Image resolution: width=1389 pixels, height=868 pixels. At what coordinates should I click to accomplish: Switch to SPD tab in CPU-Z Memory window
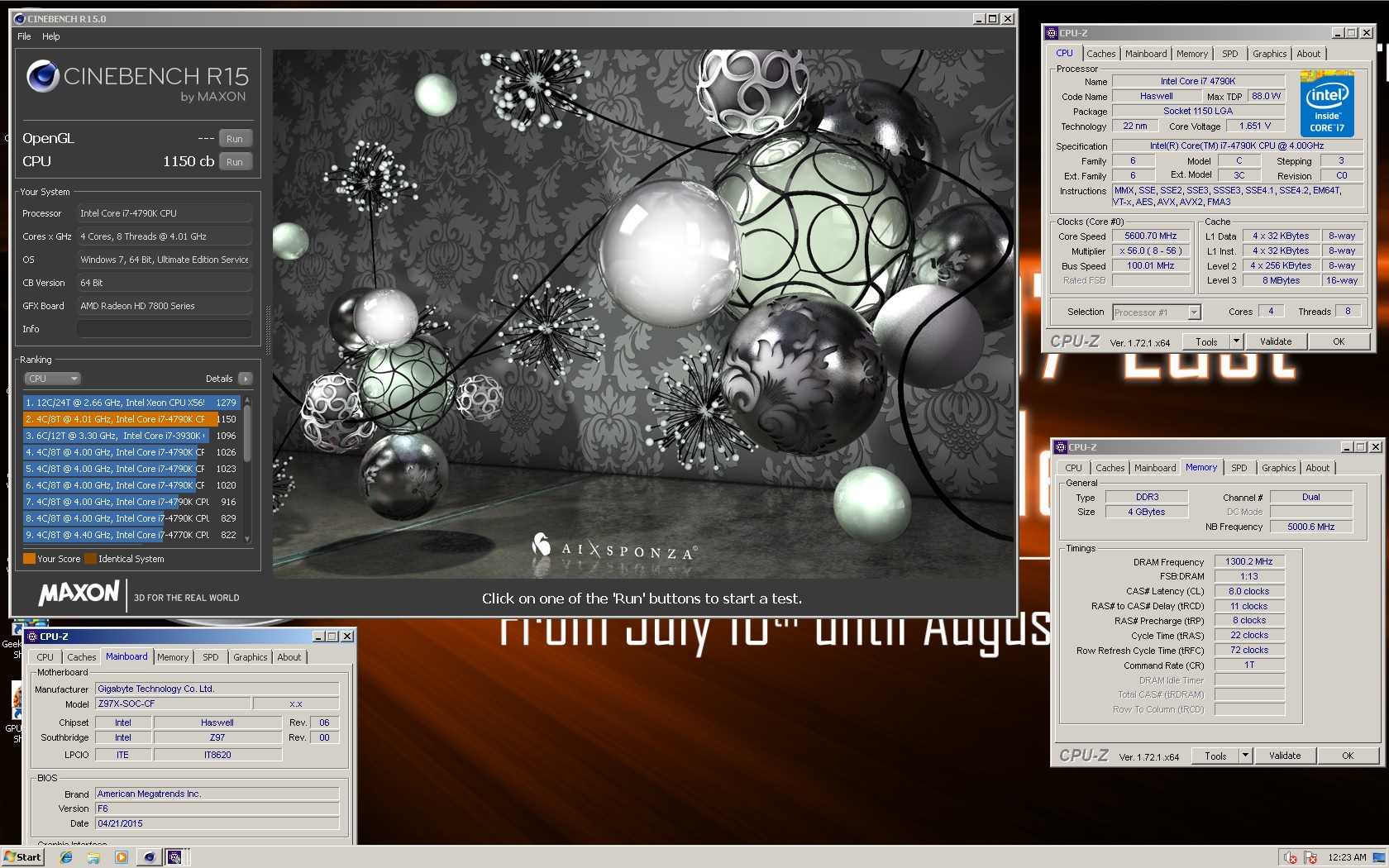click(x=1239, y=468)
